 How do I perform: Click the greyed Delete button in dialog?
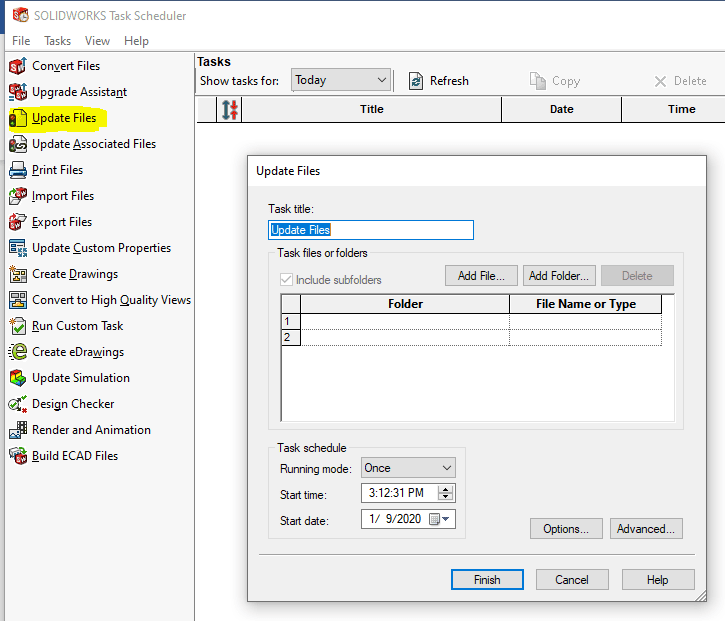637,276
